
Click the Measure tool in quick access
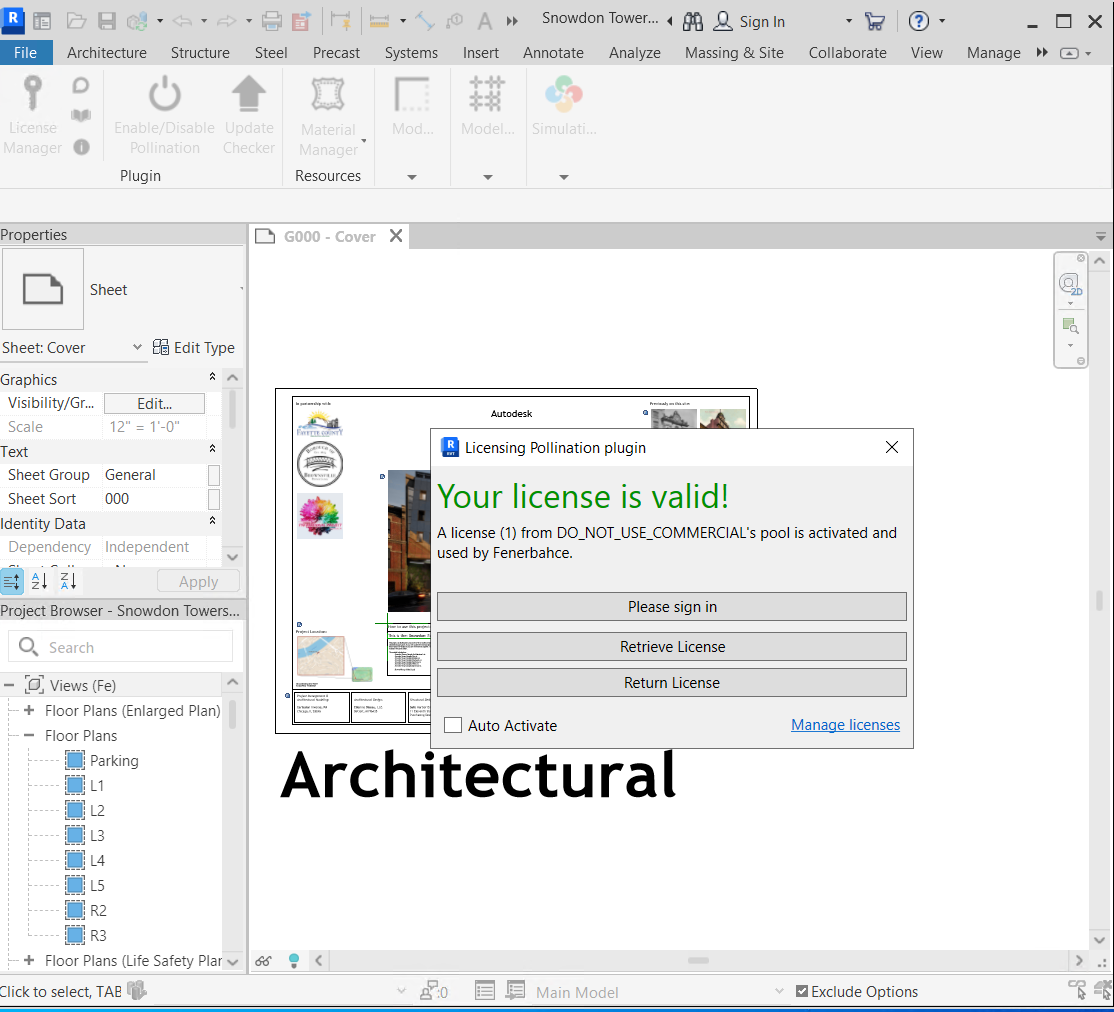(x=379, y=21)
